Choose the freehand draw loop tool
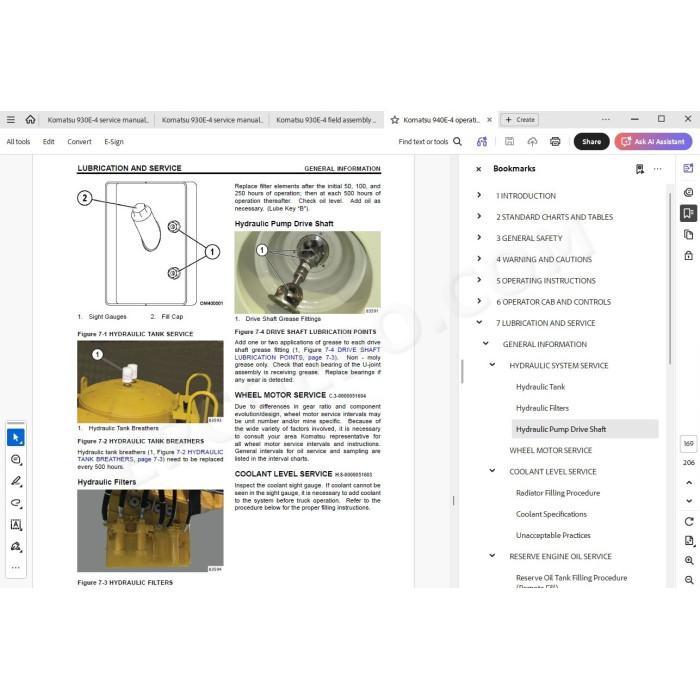Viewport: 700px width, 700px height. pyautogui.click(x=16, y=503)
